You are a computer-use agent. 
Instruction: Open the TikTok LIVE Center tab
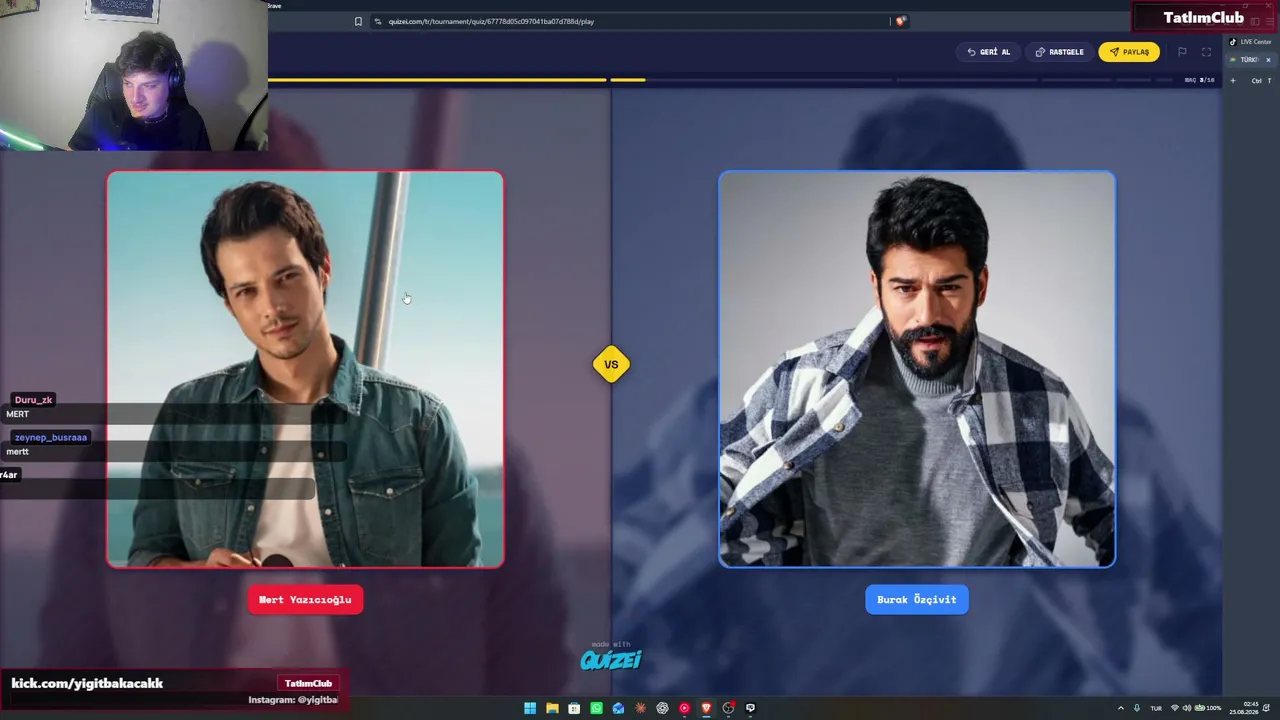pos(1250,42)
